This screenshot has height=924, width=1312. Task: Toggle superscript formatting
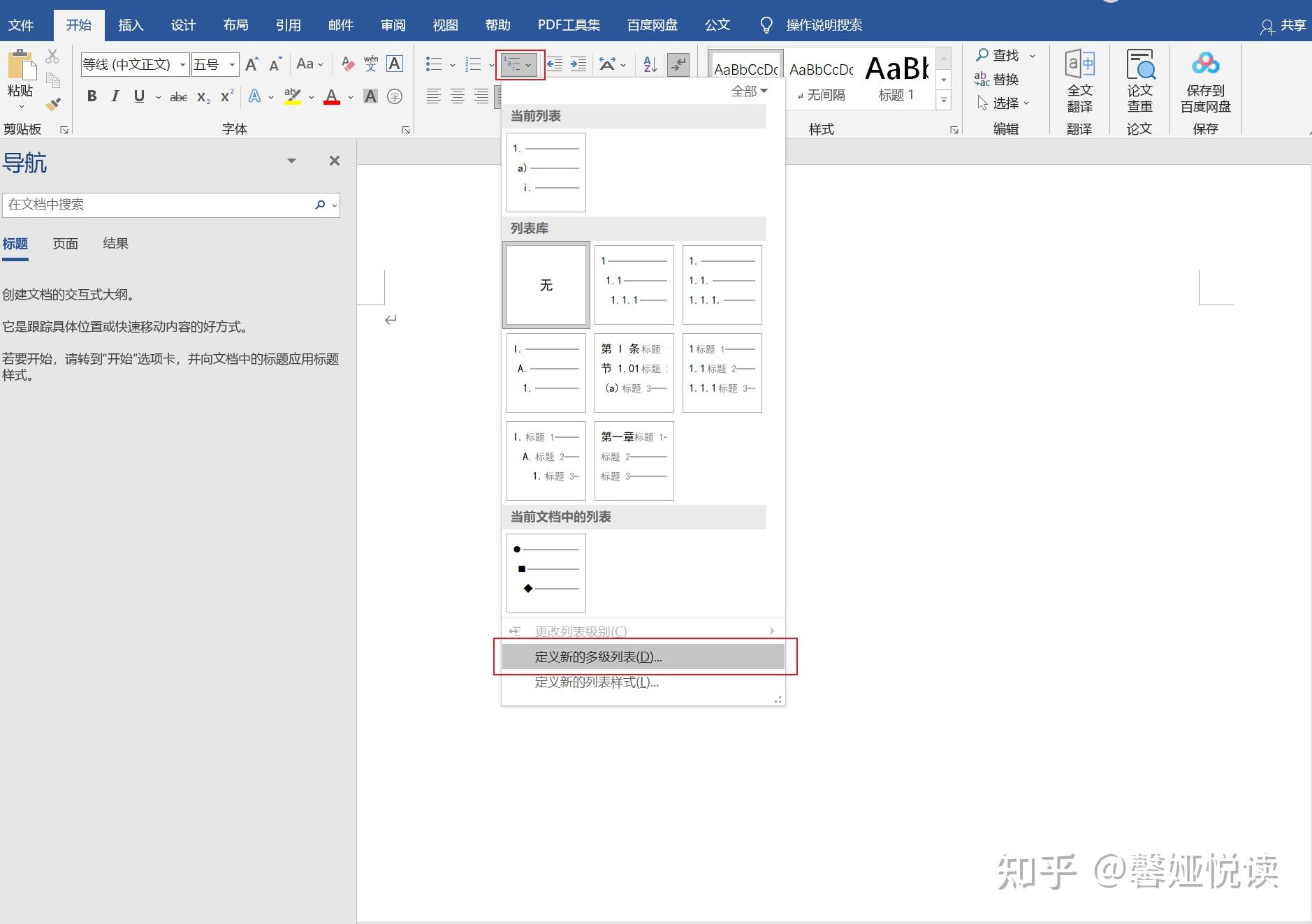click(x=226, y=96)
